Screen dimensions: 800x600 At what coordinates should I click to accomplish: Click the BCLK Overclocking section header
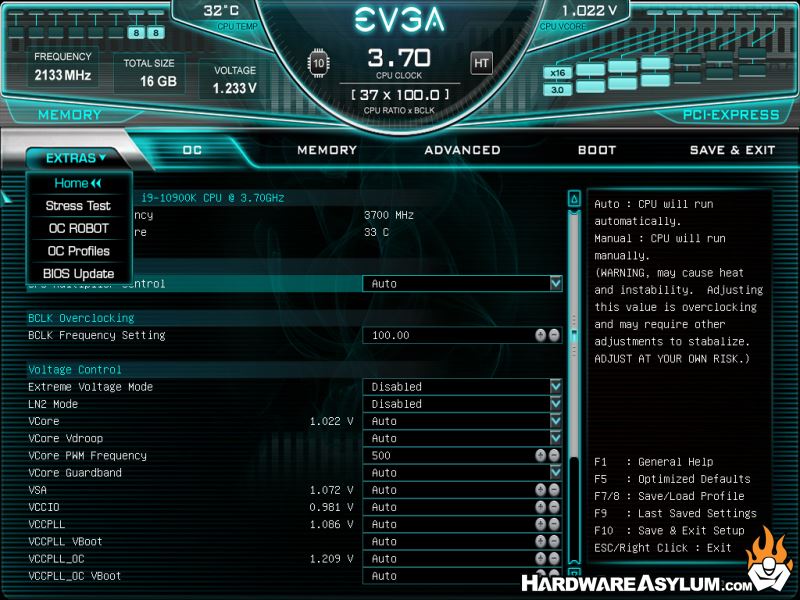(x=81, y=318)
